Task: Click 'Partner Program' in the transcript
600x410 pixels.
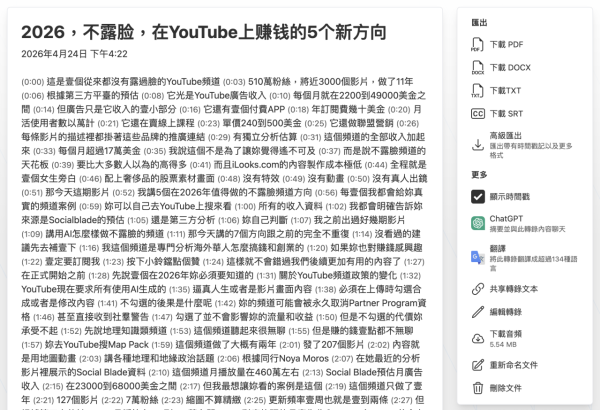Action: pos(383,303)
